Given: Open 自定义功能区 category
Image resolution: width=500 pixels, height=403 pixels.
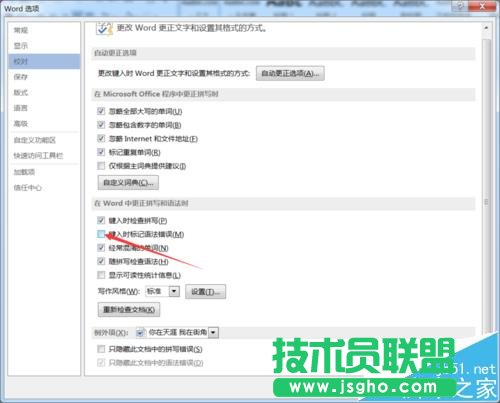Looking at the screenshot, I should pyautogui.click(x=44, y=140).
